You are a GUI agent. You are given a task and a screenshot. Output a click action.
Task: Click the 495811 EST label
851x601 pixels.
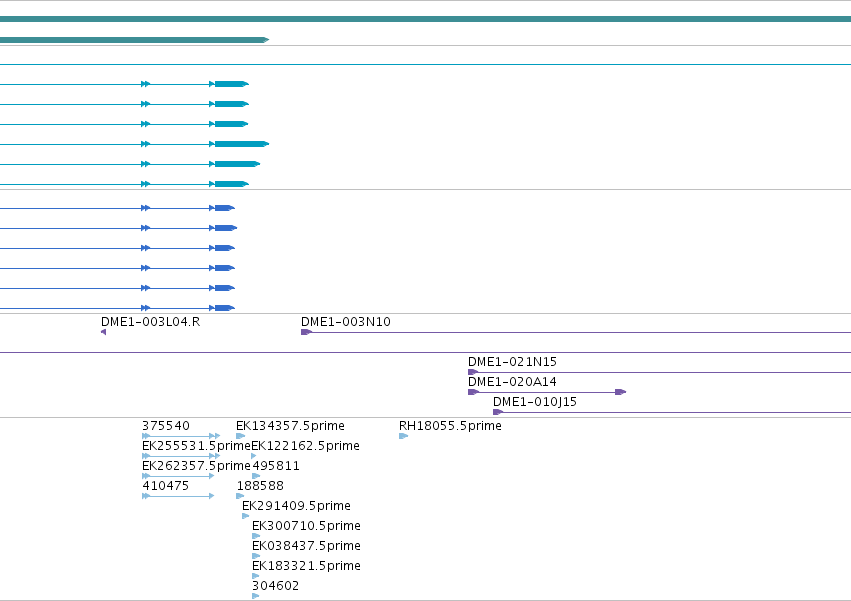click(x=276, y=466)
